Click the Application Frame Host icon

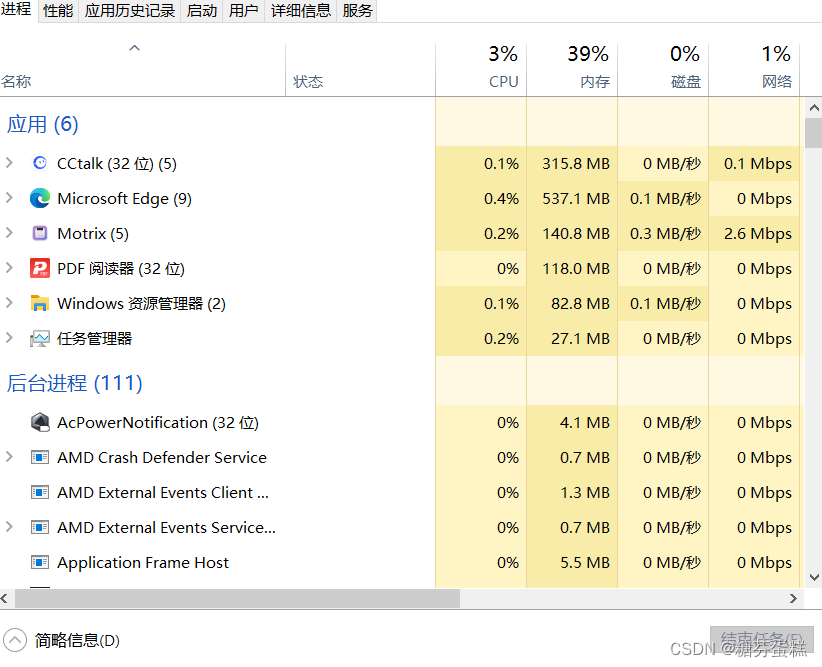coord(40,562)
